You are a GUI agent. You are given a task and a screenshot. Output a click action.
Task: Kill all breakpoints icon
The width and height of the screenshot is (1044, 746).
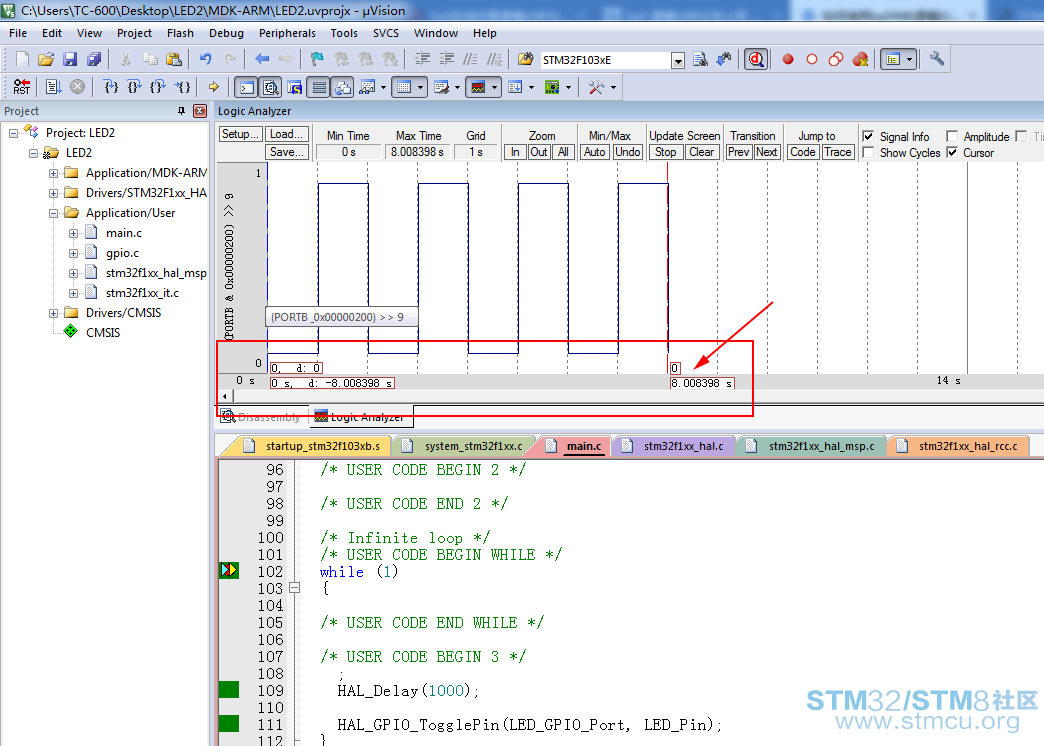860,59
